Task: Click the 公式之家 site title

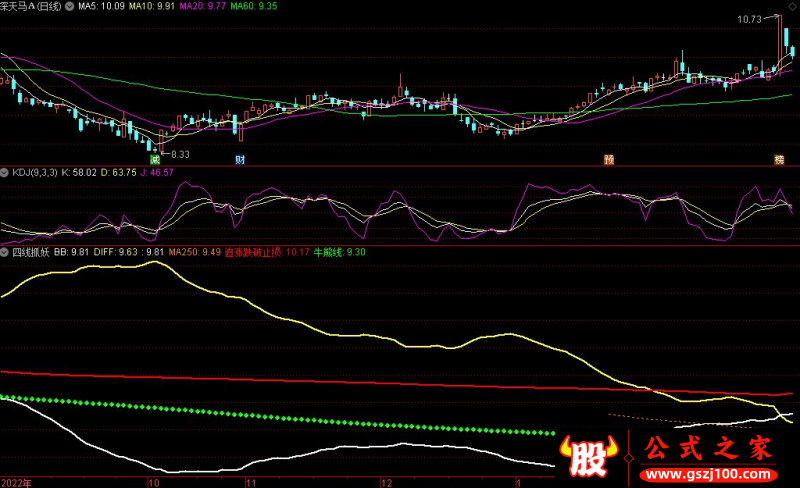Action: pos(708,447)
